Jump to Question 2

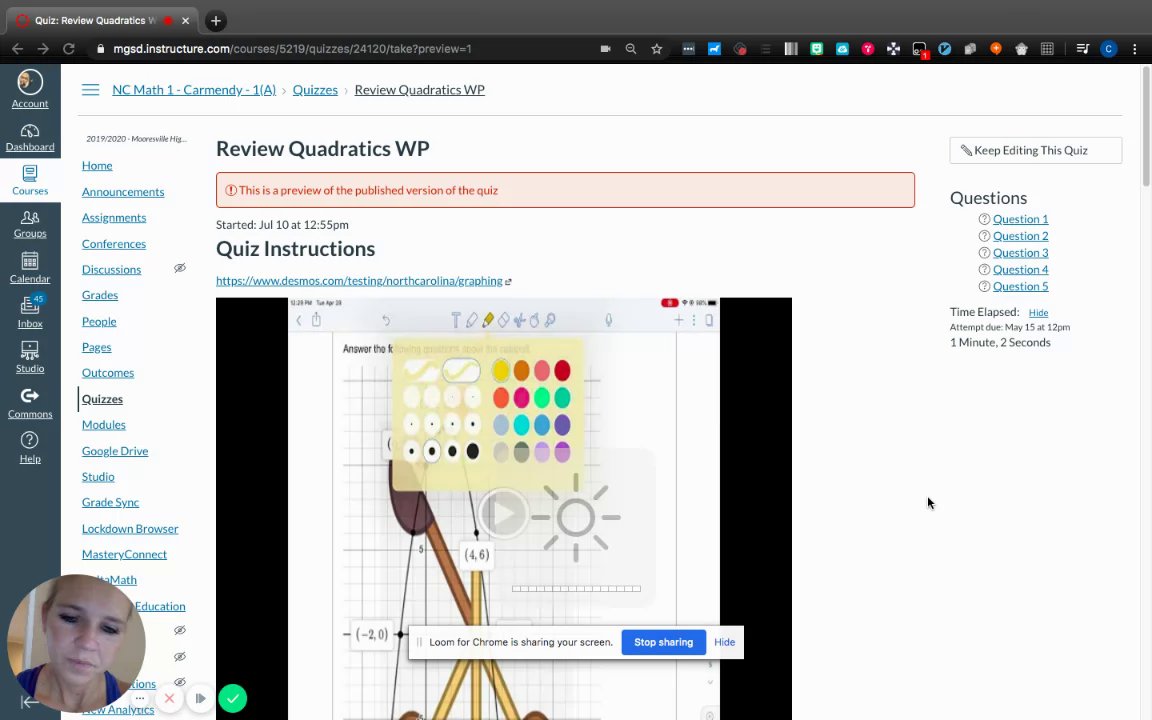[1020, 236]
